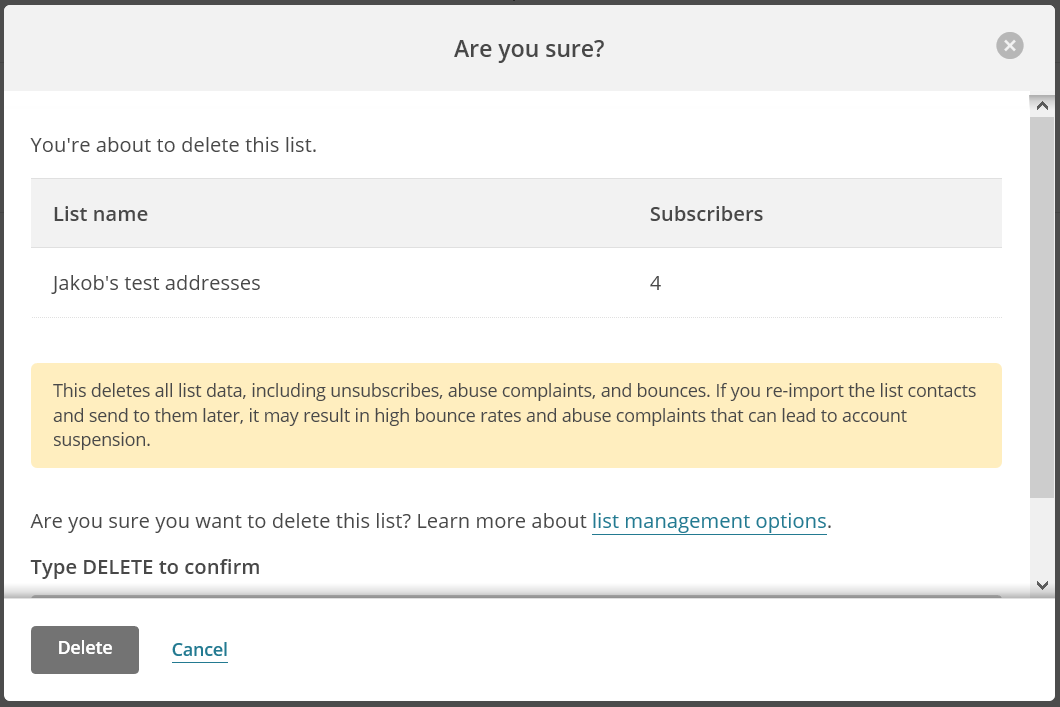Cancel the list deletion

[199, 650]
